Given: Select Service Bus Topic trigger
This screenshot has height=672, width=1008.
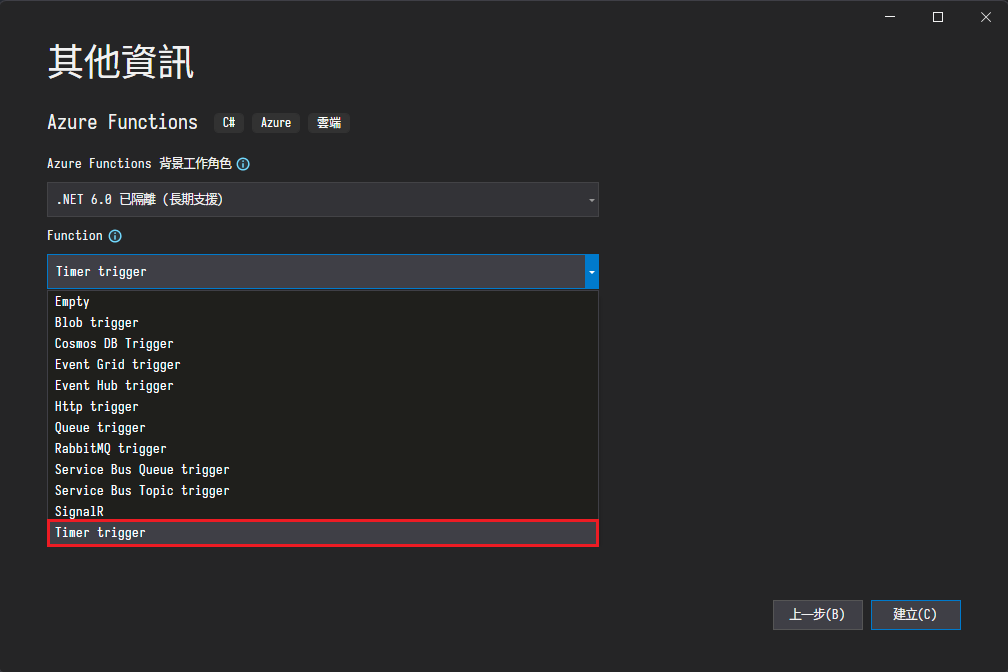Looking at the screenshot, I should [323, 491].
